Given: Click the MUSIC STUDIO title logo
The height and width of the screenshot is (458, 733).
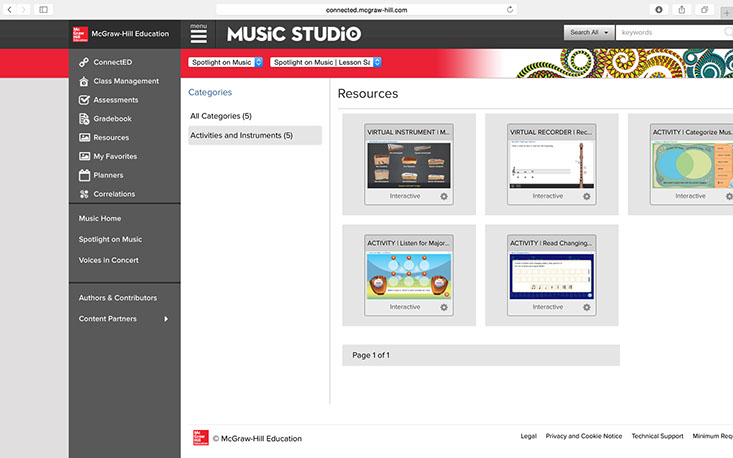Looking at the screenshot, I should 294,34.
